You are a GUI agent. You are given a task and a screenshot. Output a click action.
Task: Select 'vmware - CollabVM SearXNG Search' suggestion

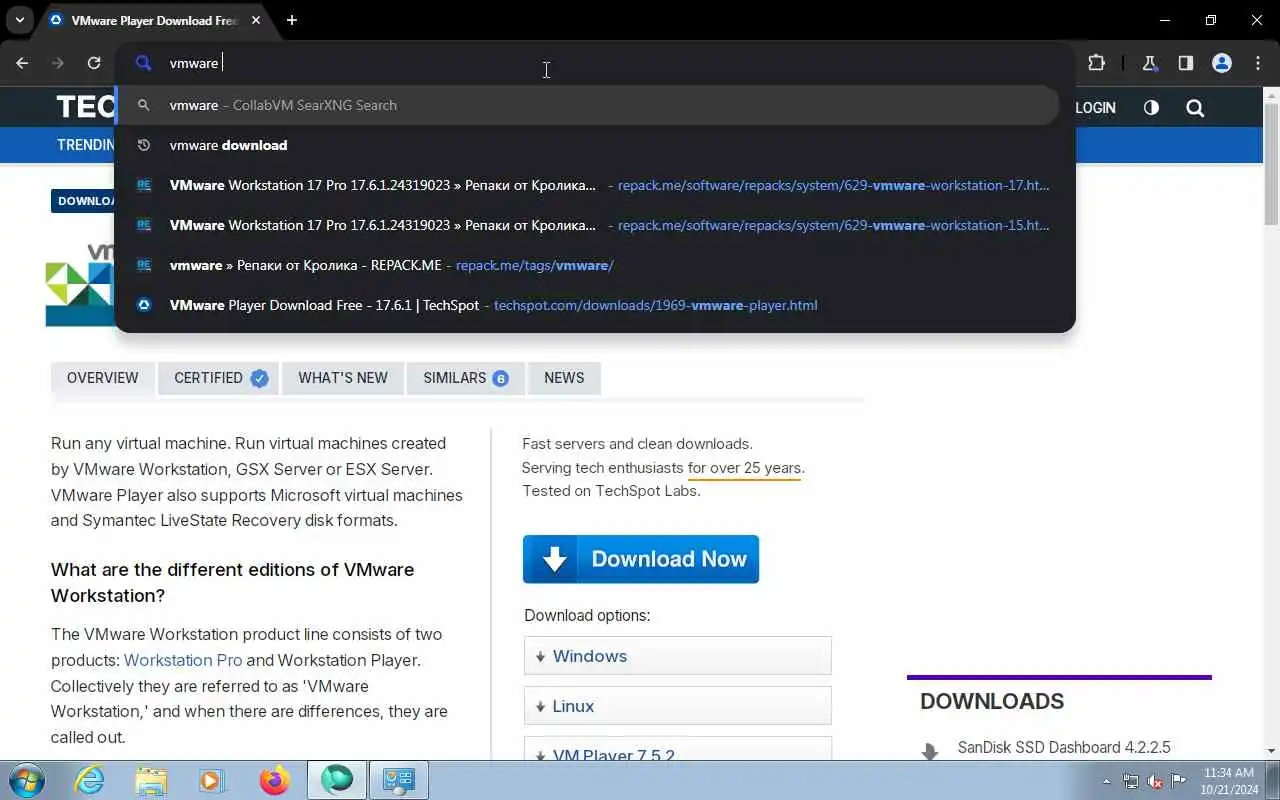[x=587, y=105]
